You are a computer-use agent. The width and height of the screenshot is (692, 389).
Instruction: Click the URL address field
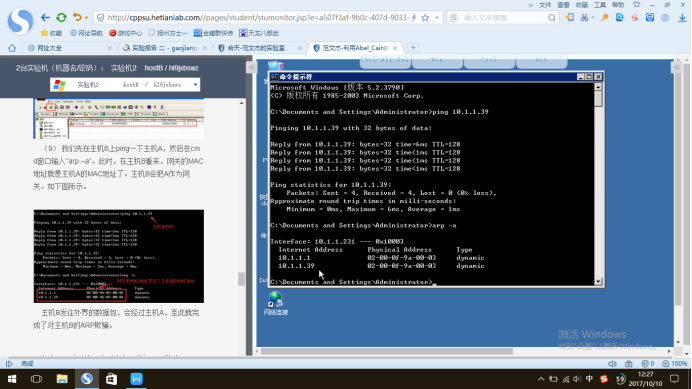pos(258,18)
